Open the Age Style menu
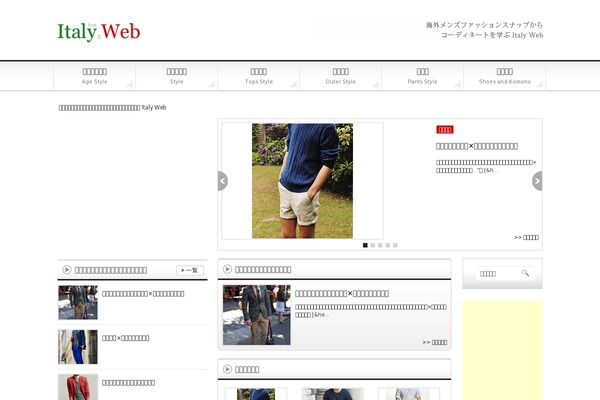Image resolution: width=600 pixels, height=400 pixels. tap(94, 76)
